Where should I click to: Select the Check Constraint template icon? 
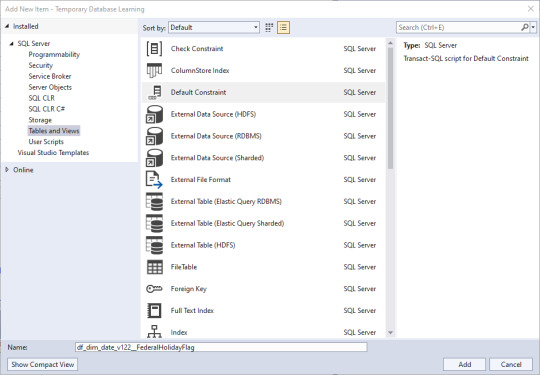tap(154, 49)
